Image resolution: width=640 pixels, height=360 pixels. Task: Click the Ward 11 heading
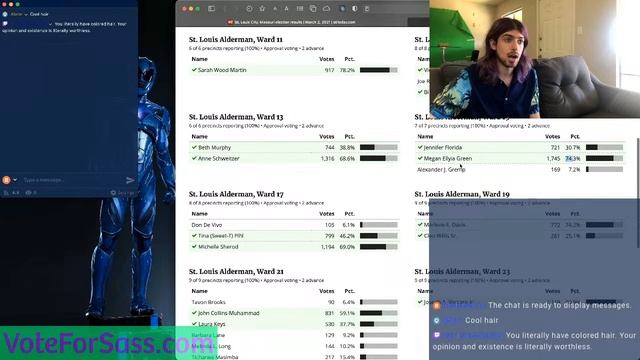(236, 40)
